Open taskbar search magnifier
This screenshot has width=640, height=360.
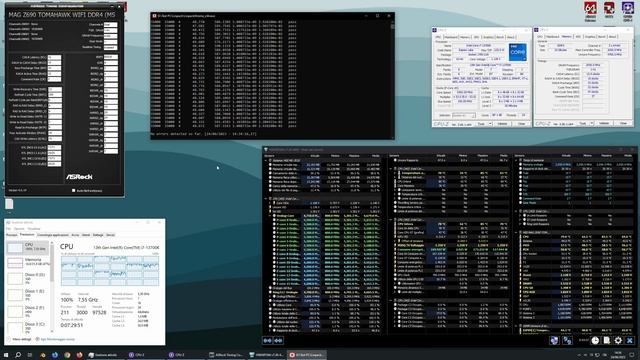point(18,355)
